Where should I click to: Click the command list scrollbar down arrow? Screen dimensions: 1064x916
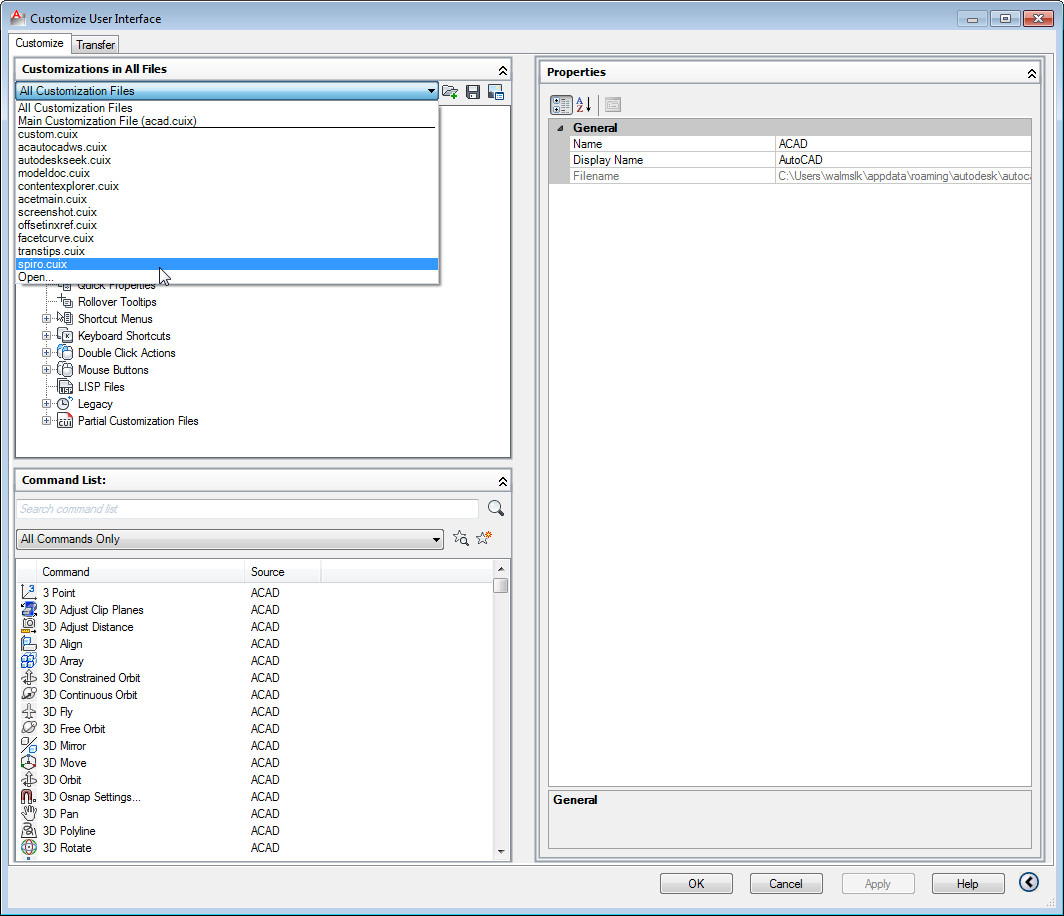[x=501, y=851]
